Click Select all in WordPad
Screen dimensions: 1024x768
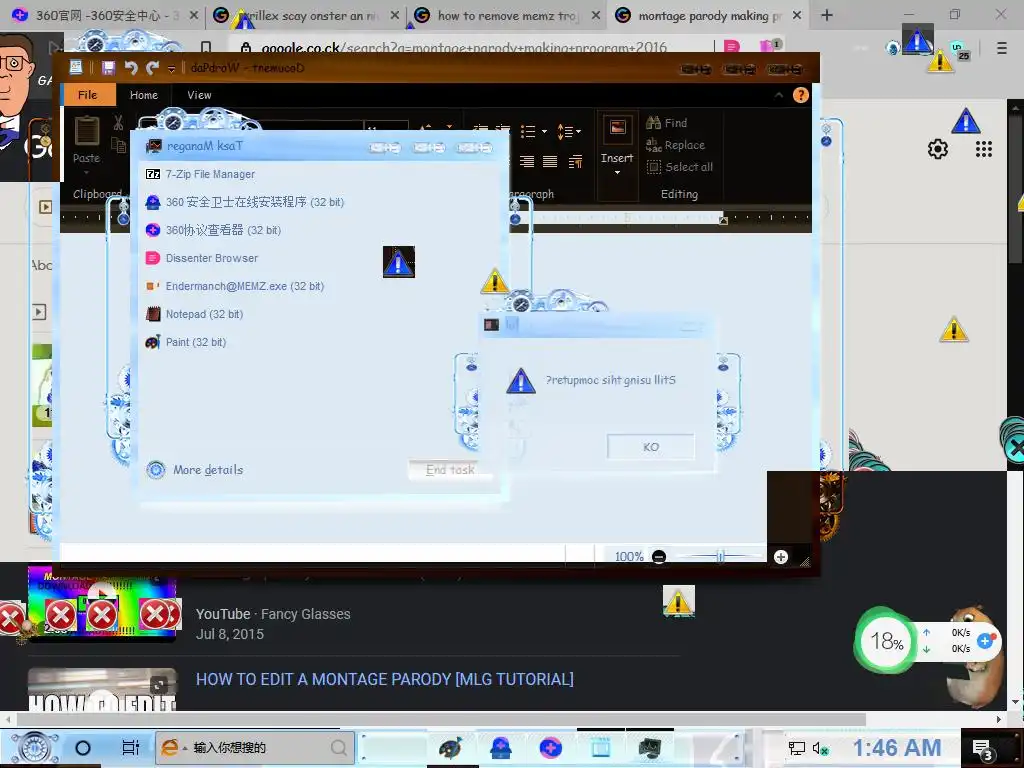point(679,167)
